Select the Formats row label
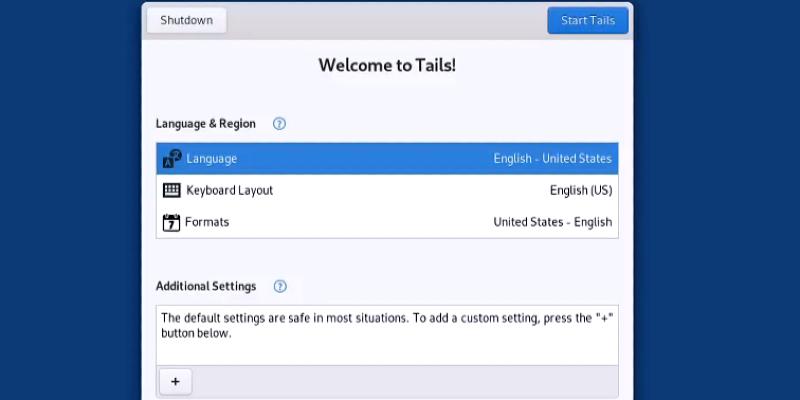Viewport: 800px width, 400px height. pyautogui.click(x=207, y=222)
